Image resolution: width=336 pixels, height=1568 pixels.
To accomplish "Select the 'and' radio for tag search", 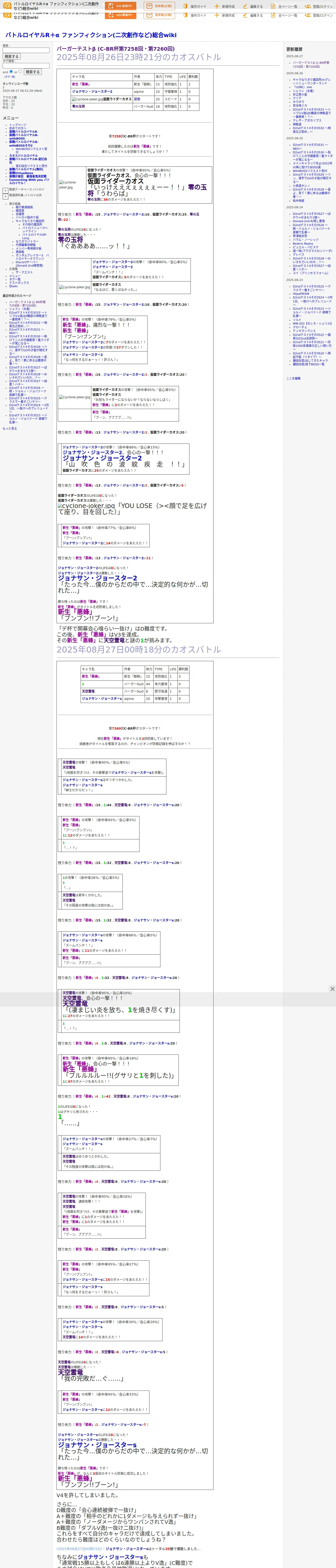I will [11, 72].
